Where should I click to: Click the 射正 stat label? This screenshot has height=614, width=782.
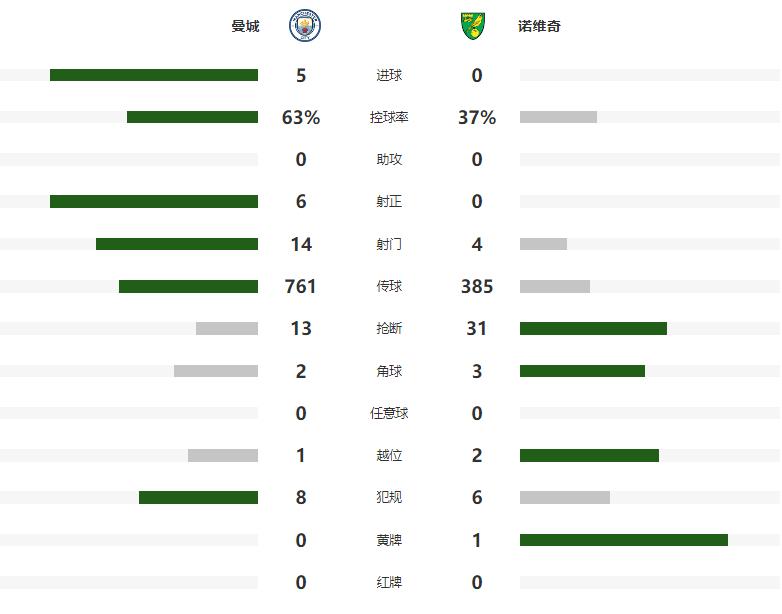389,202
